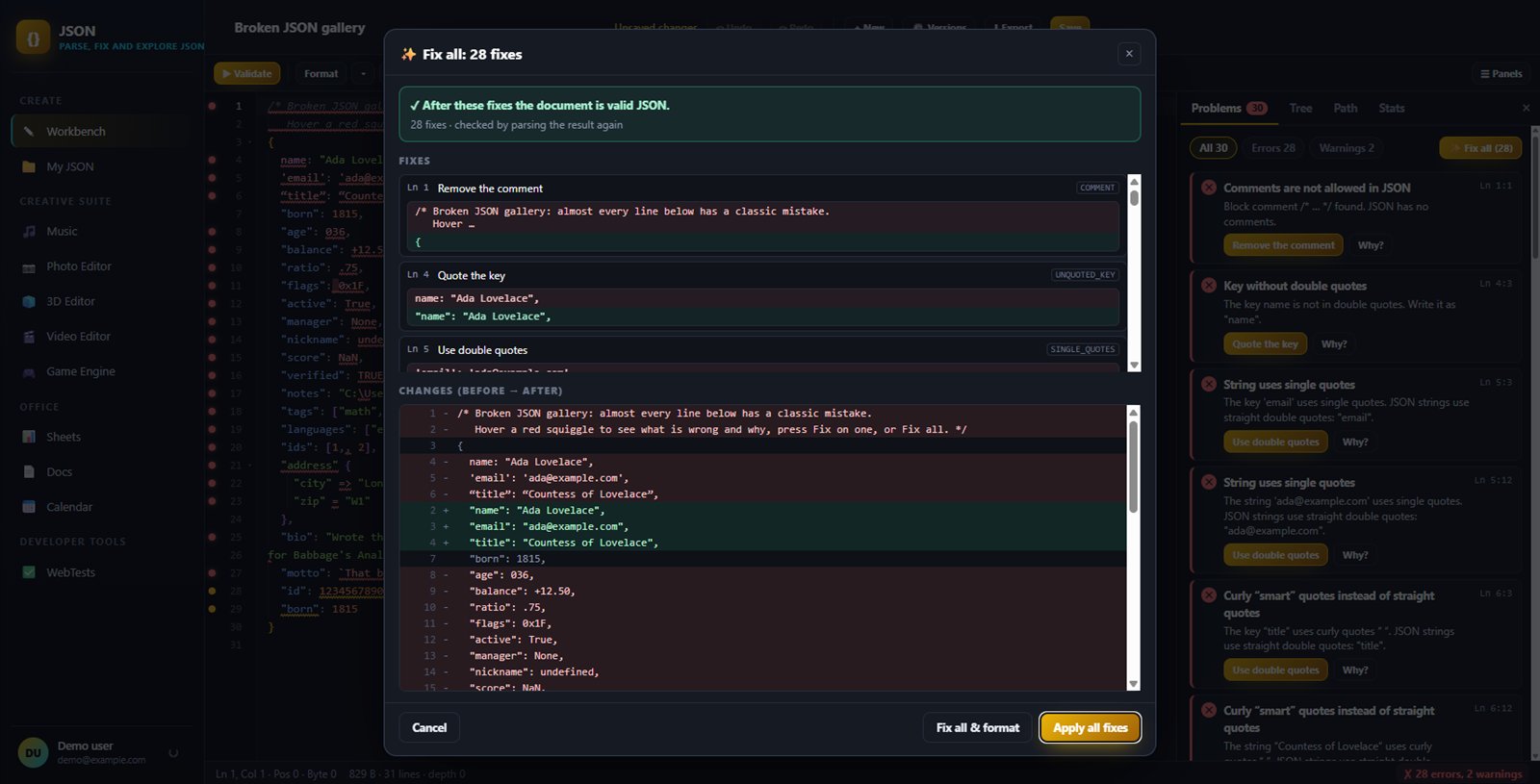Open Video Editor clapperboard icon

click(x=29, y=337)
